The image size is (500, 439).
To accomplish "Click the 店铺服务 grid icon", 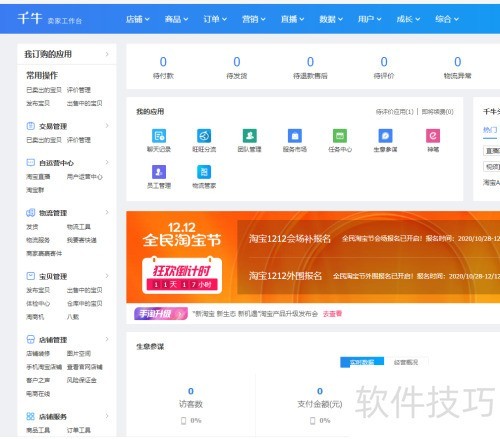I will click(30, 416).
